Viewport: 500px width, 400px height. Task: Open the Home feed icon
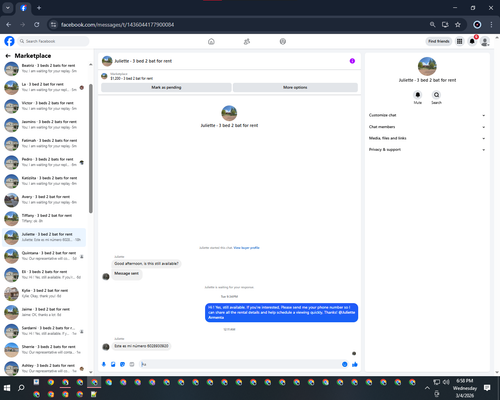pyautogui.click(x=211, y=41)
